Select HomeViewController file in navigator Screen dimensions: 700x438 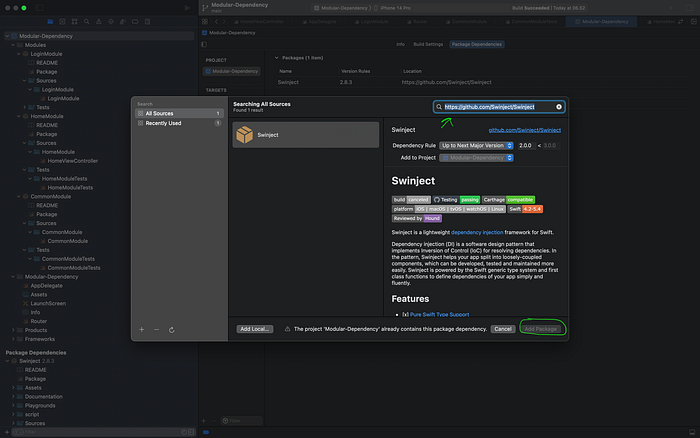[x=72, y=161]
